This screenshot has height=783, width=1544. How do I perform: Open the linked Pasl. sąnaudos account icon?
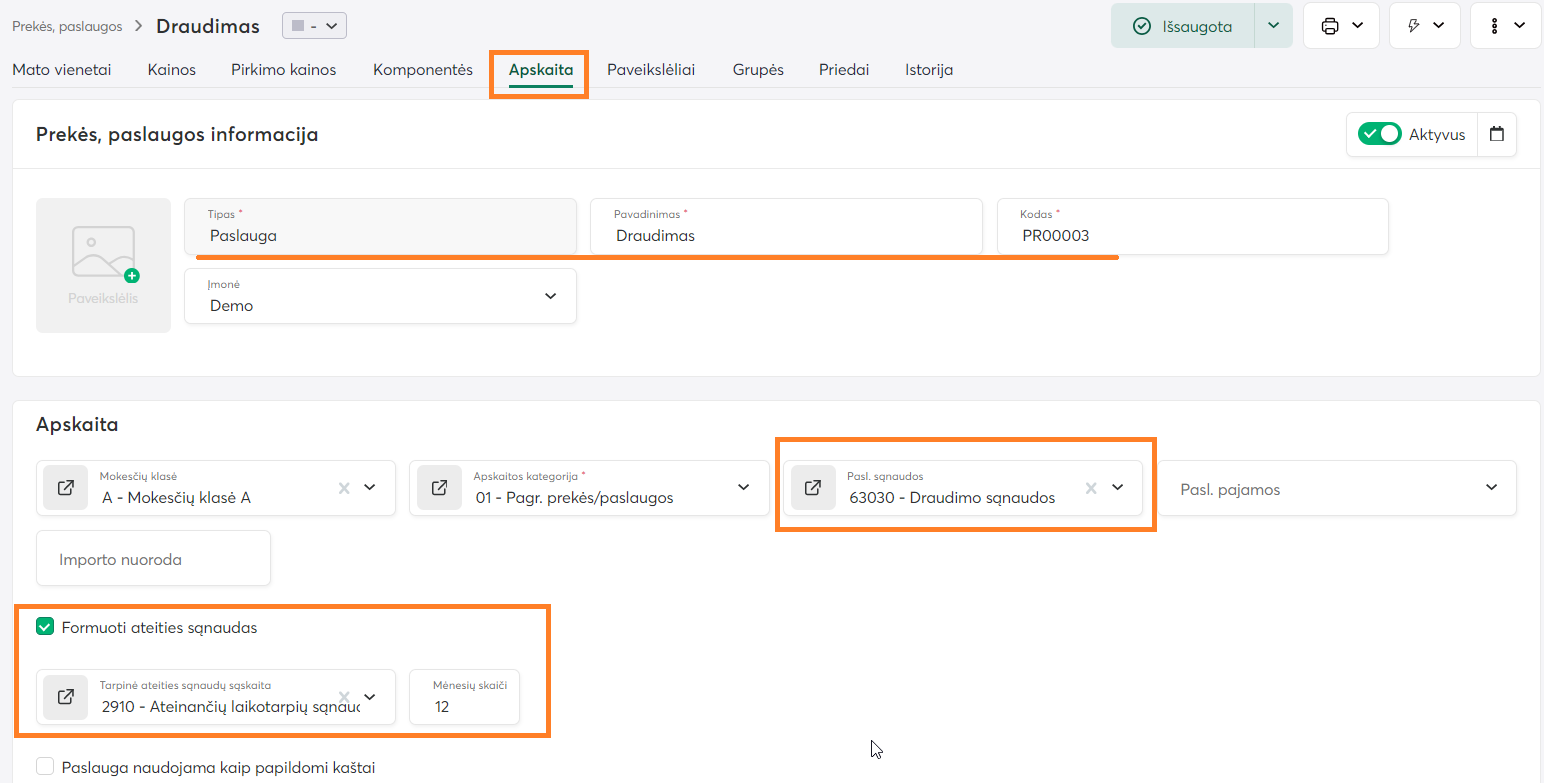tap(813, 488)
